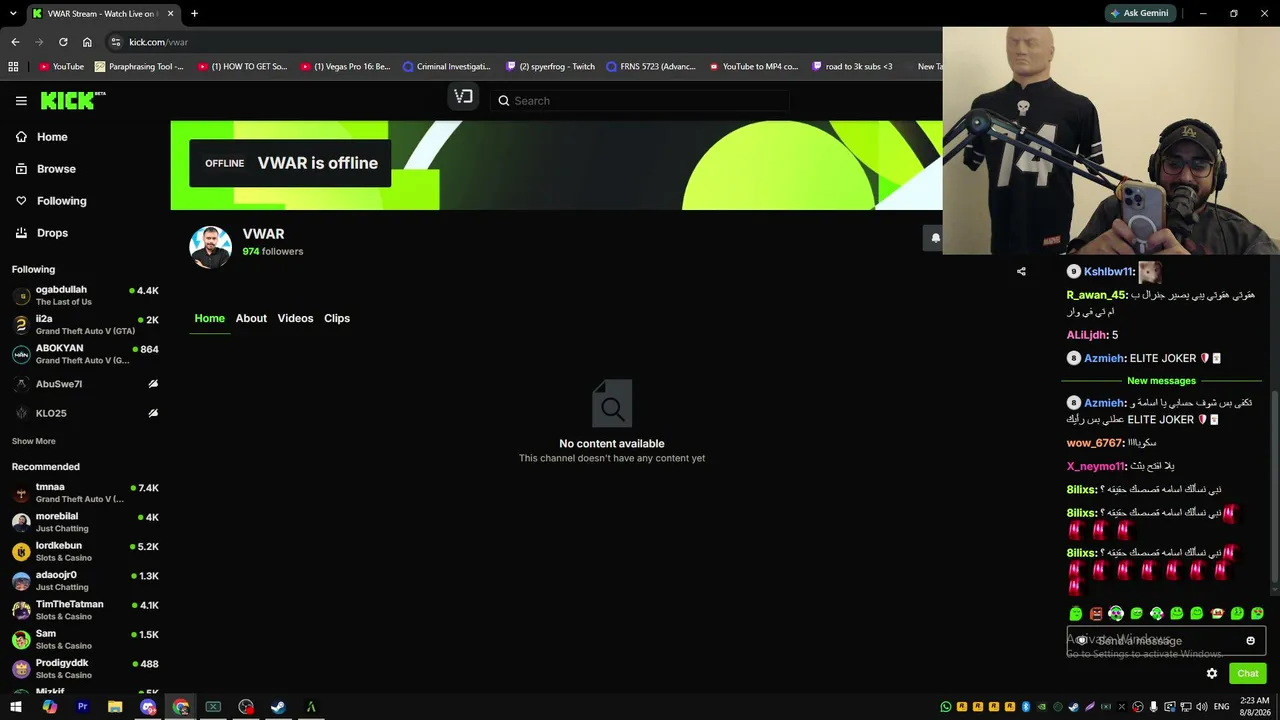Click the Bluetooth tray icon
The width and height of the screenshot is (1280, 720).
1026,707
